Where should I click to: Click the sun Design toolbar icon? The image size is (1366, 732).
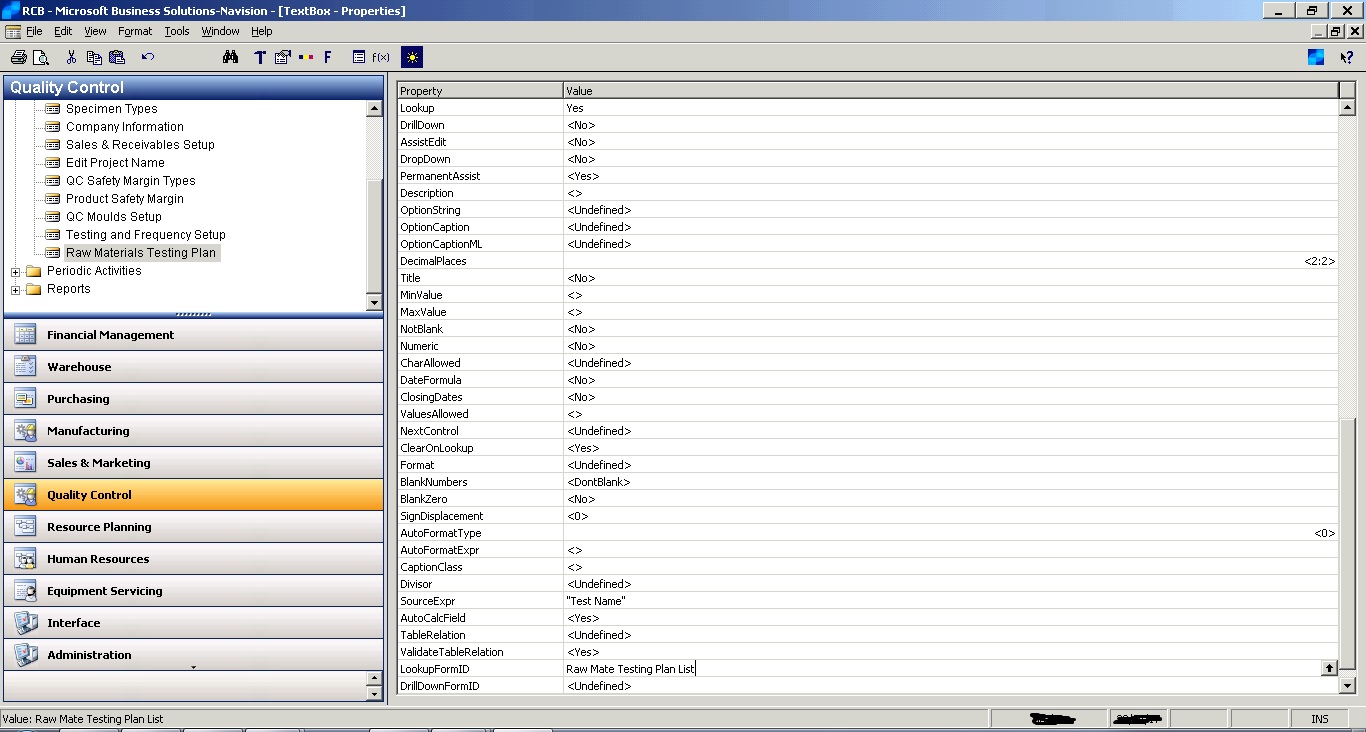[x=412, y=57]
